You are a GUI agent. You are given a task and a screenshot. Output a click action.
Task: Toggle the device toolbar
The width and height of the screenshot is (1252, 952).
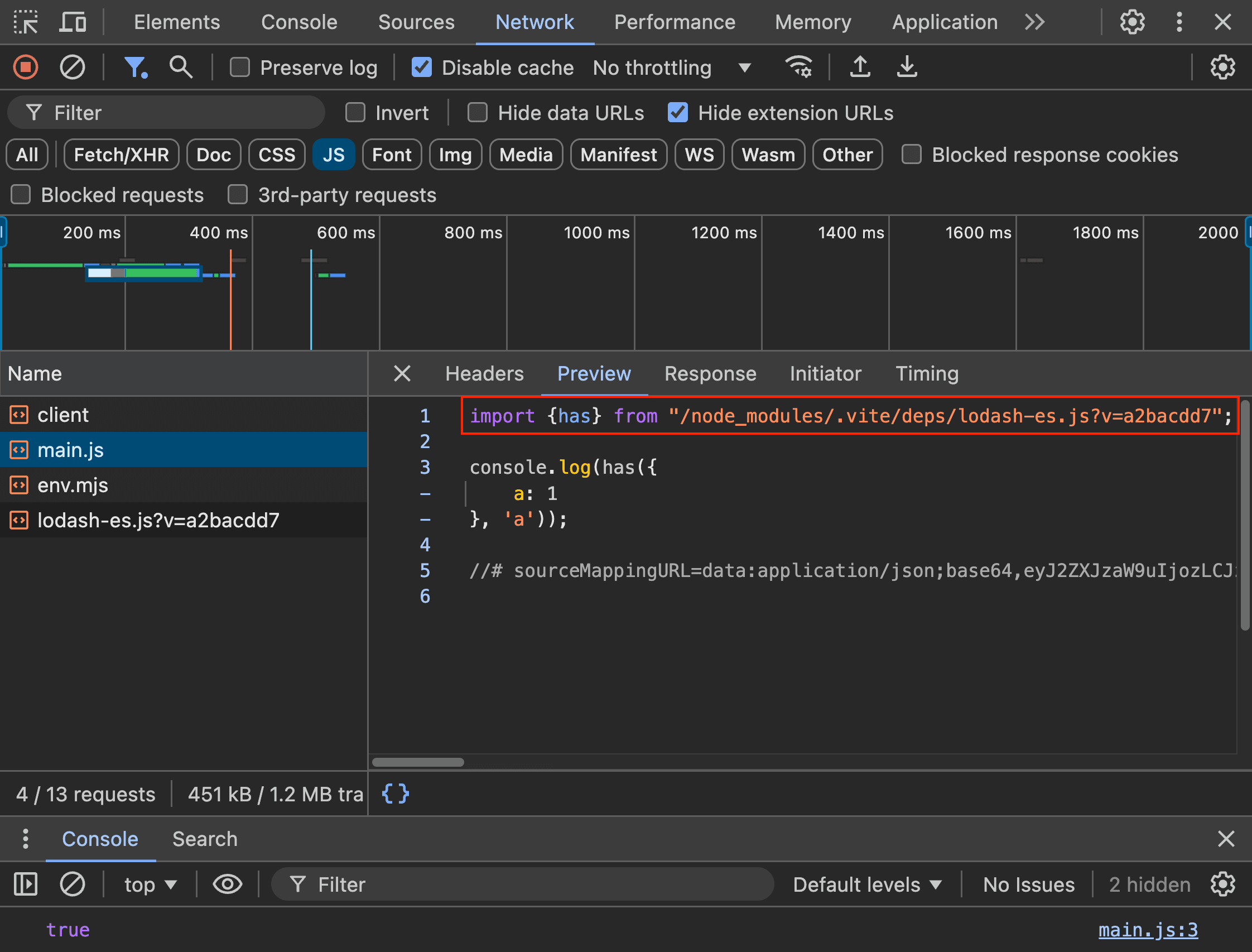(x=74, y=22)
